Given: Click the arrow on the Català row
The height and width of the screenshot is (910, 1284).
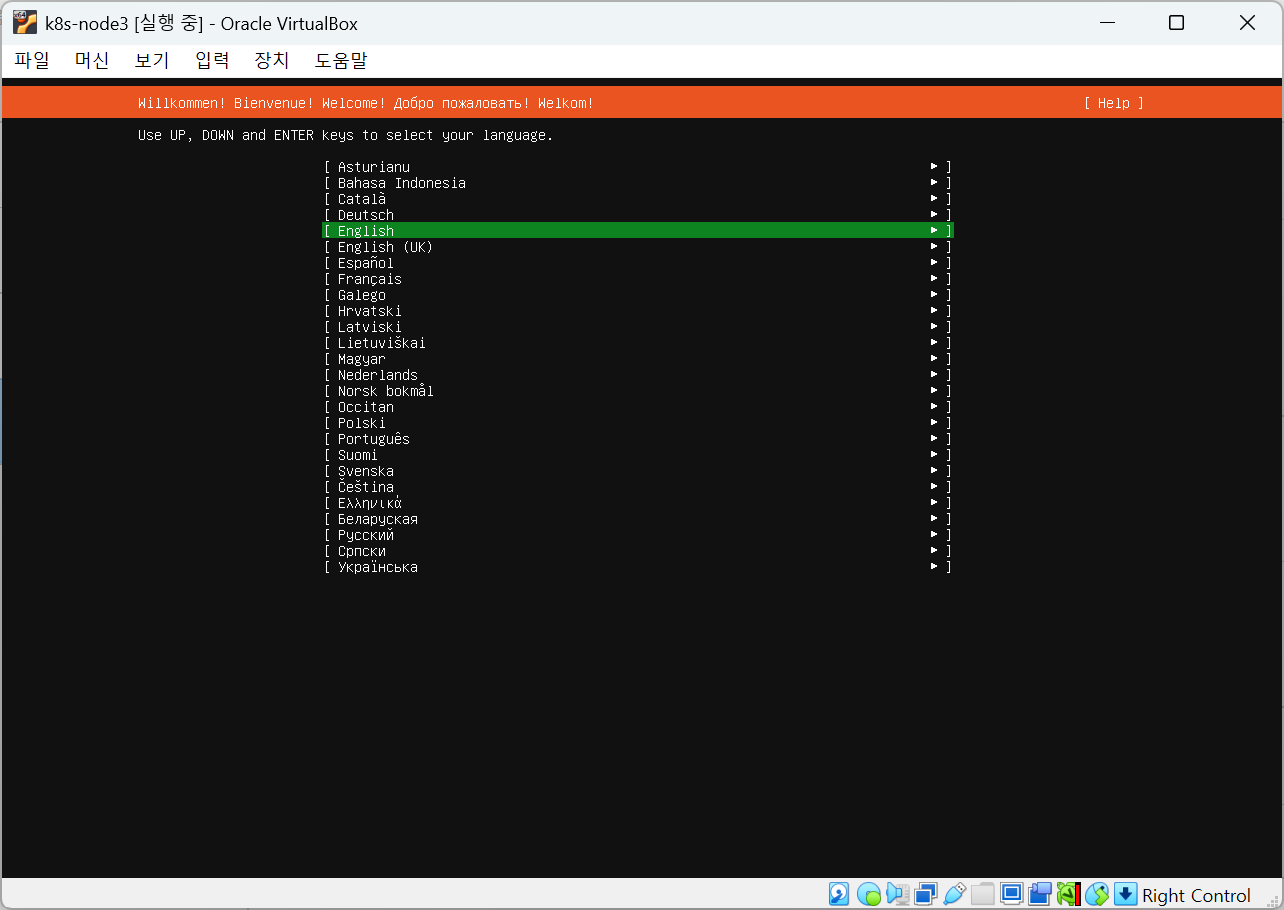Looking at the screenshot, I should (x=934, y=199).
